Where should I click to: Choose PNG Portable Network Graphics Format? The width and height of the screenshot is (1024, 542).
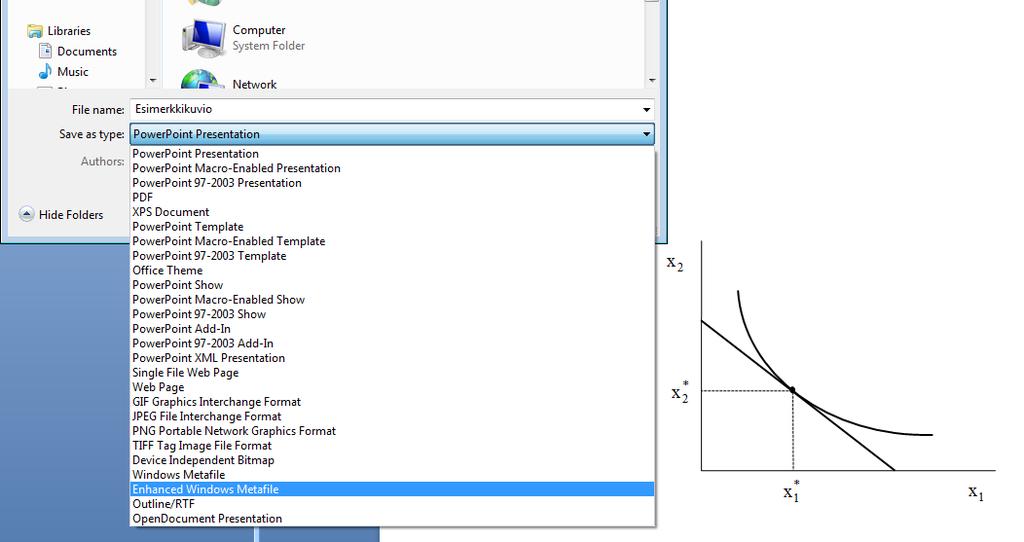click(x=392, y=430)
